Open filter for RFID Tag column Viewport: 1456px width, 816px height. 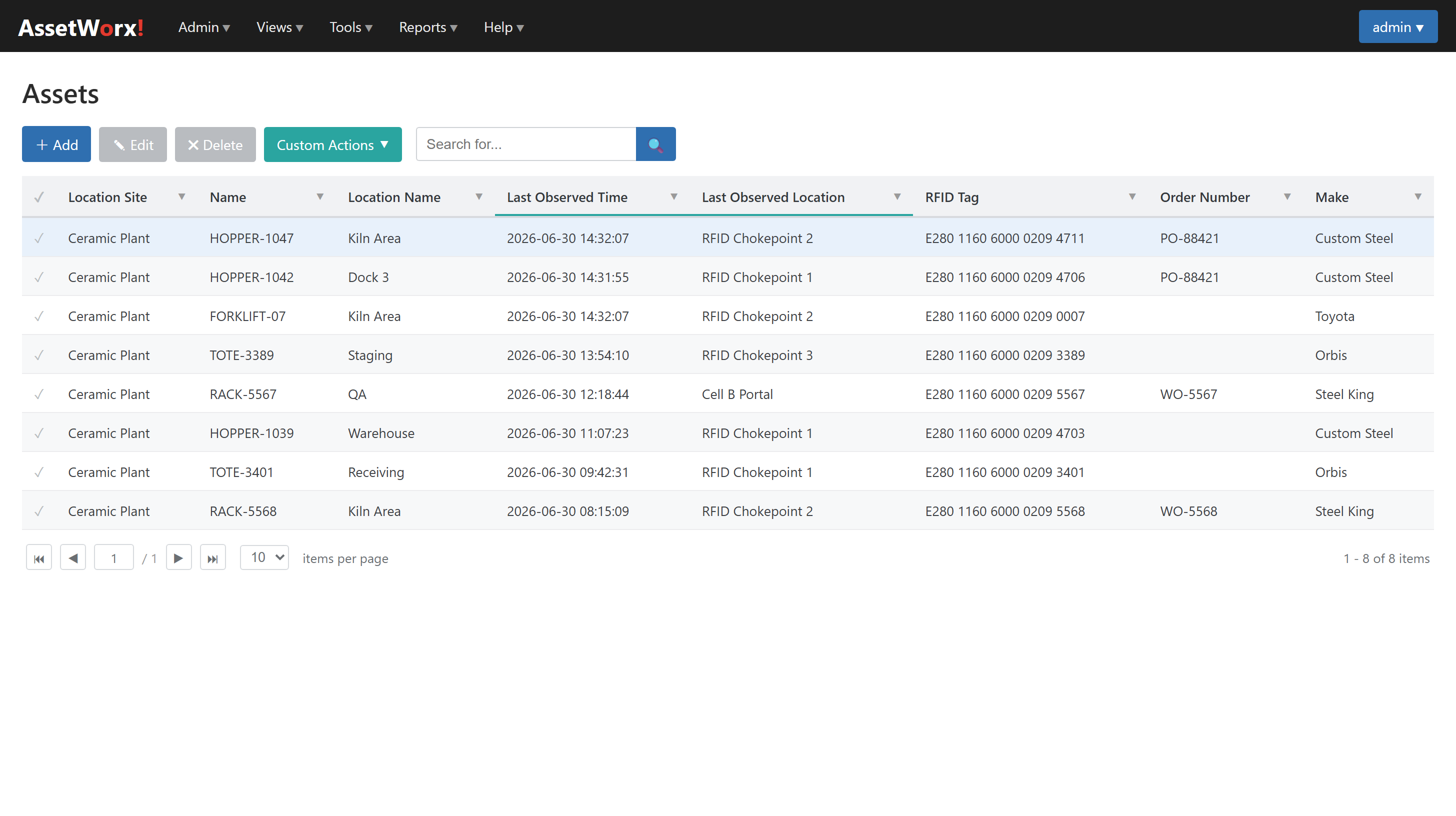click(x=1132, y=196)
